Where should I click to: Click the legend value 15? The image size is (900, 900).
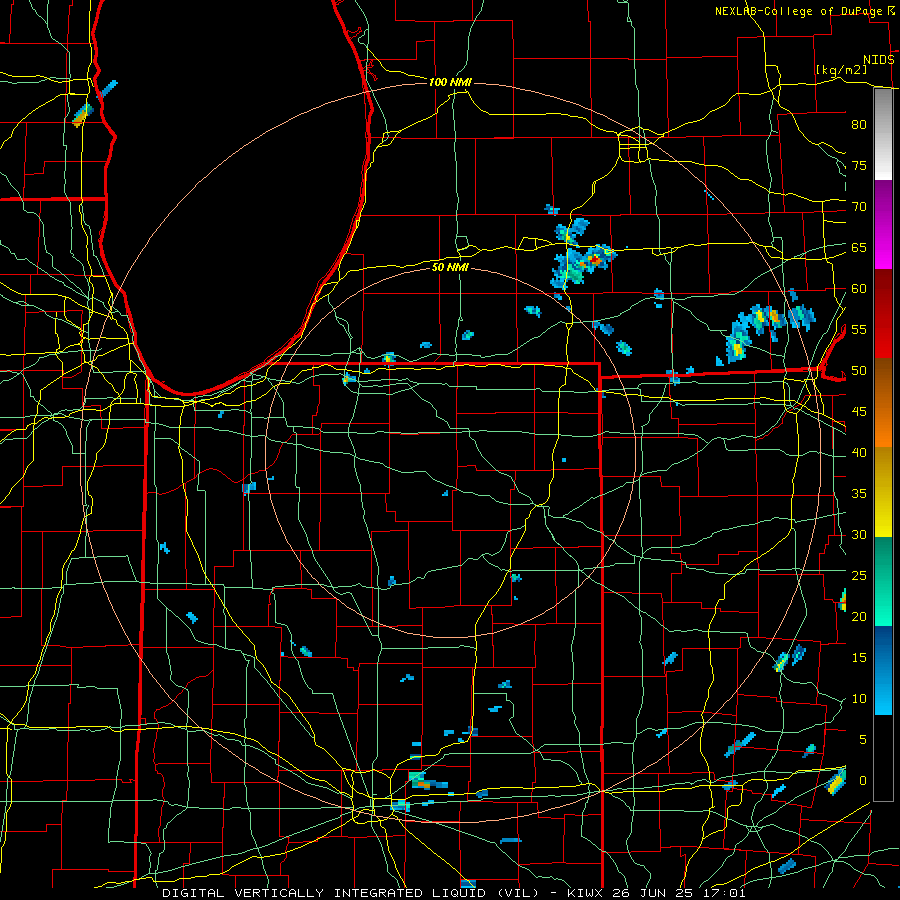(859, 658)
